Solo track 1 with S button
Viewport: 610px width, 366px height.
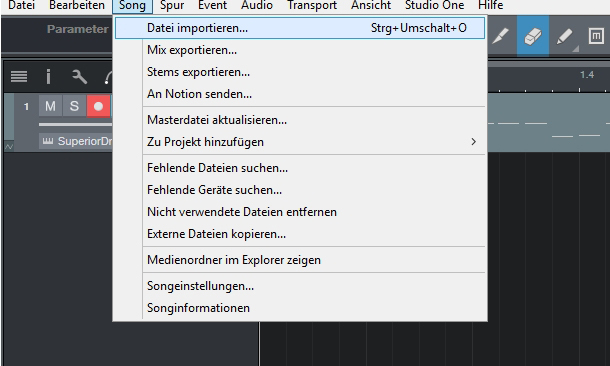pyautogui.click(x=74, y=106)
